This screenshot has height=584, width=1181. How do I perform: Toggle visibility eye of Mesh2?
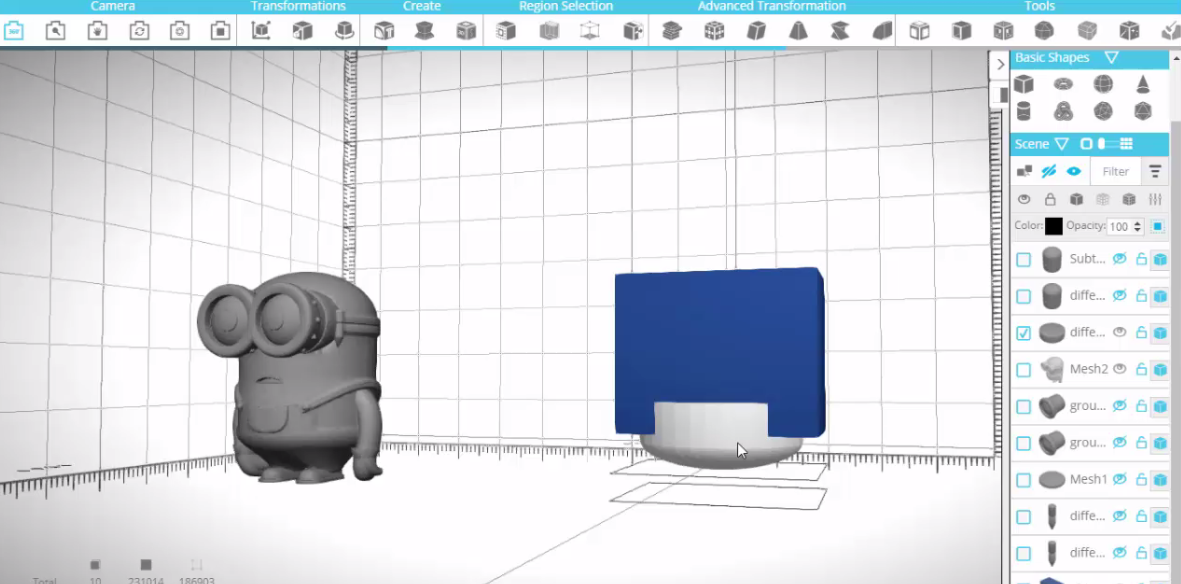click(1120, 369)
